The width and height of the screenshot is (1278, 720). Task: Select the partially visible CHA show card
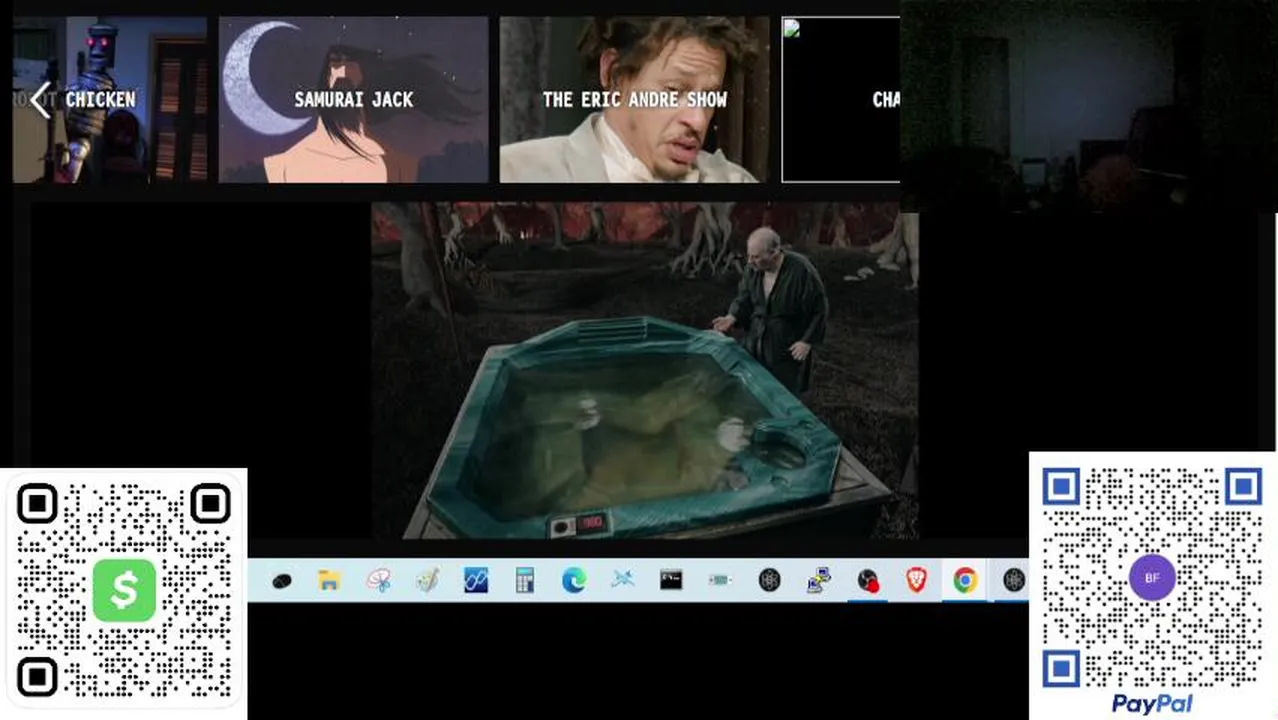click(x=840, y=100)
